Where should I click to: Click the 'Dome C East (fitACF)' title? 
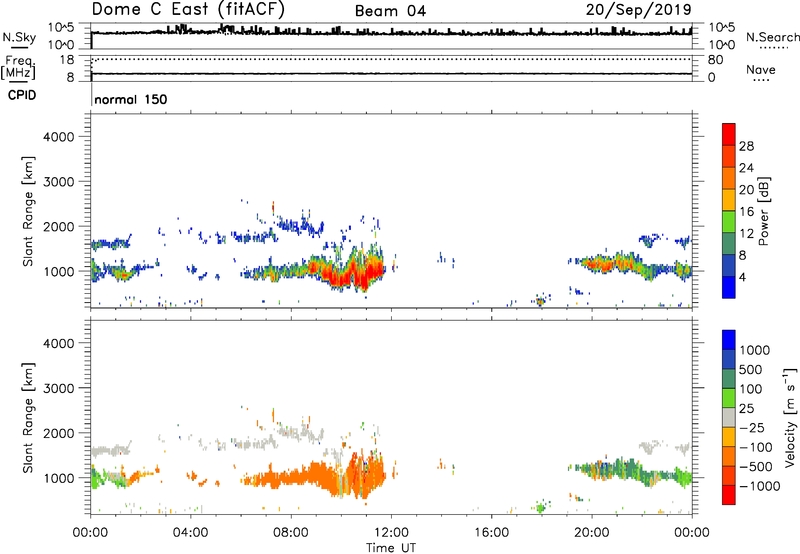point(188,9)
